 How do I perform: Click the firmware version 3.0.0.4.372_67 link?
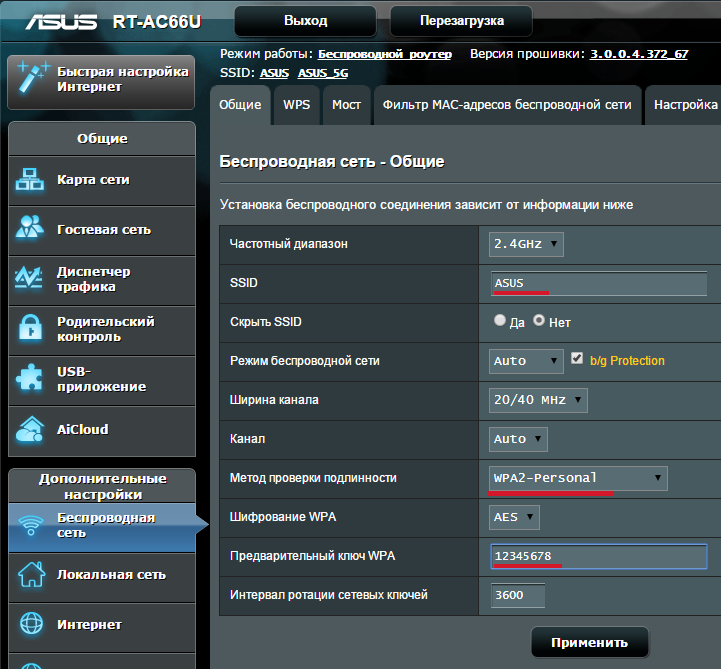(x=639, y=54)
